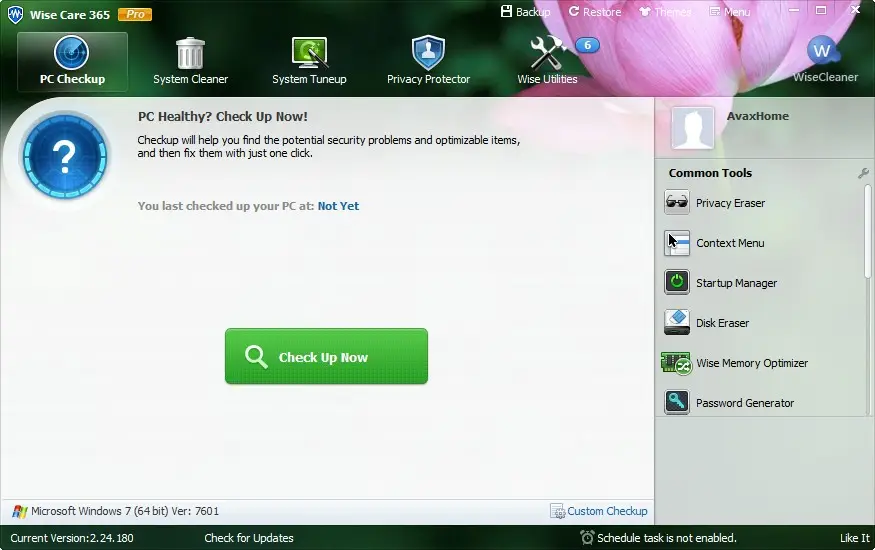This screenshot has height=550, width=875.
Task: Open the Custom Checkup link
Action: pos(599,511)
